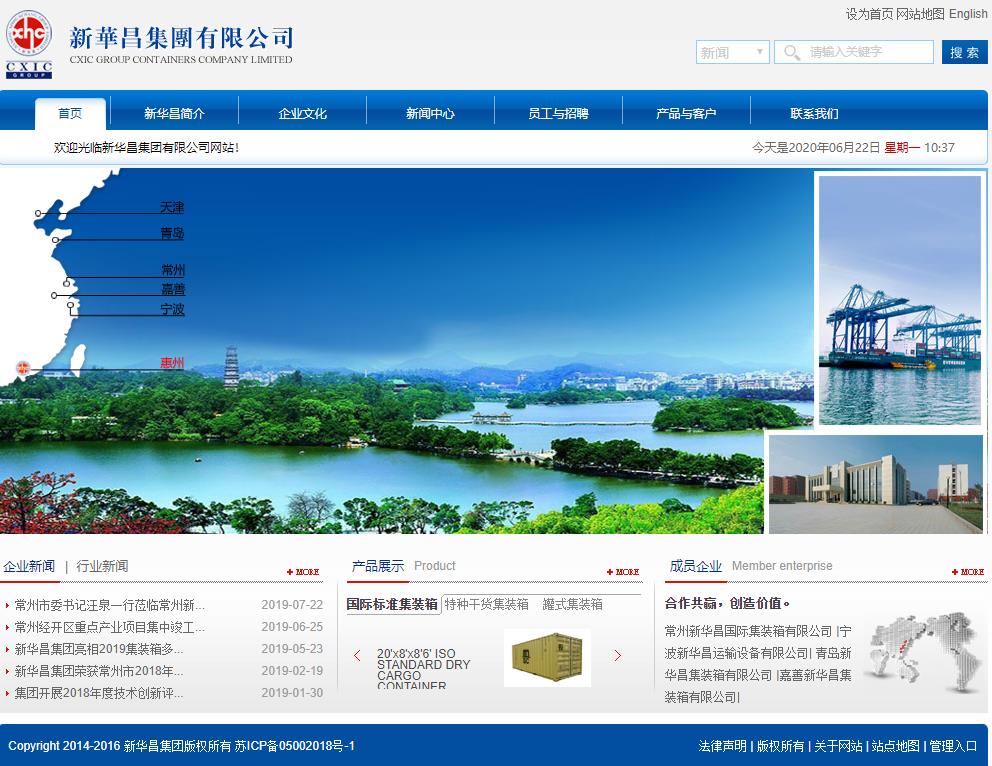Click 设为首页 link
The height and width of the screenshot is (766, 992).
click(x=869, y=14)
